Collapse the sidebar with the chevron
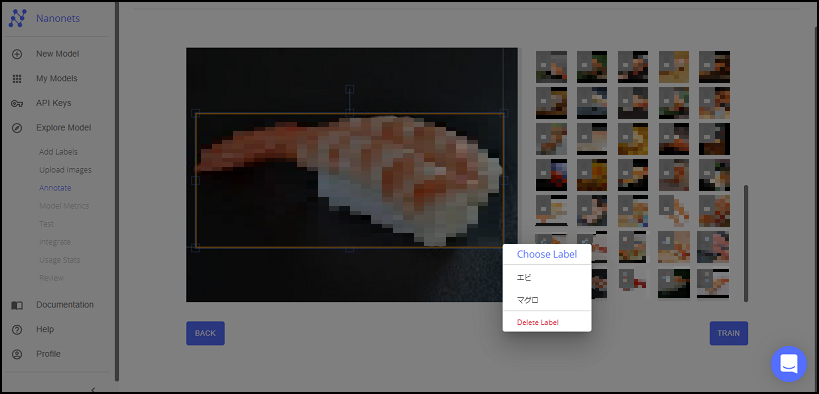 93,389
